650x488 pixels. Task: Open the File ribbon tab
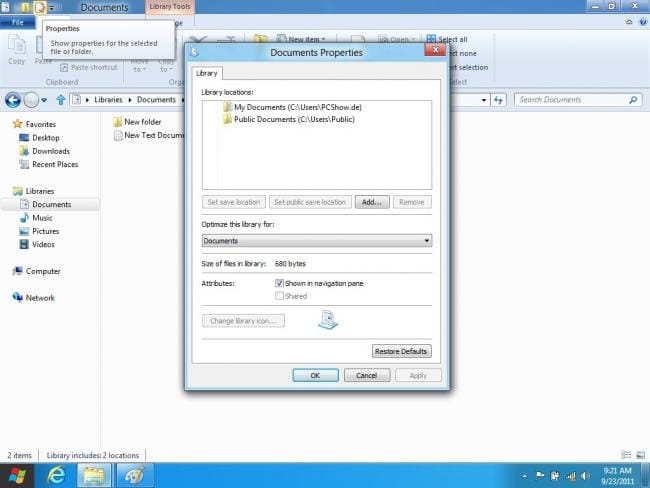pos(17,22)
